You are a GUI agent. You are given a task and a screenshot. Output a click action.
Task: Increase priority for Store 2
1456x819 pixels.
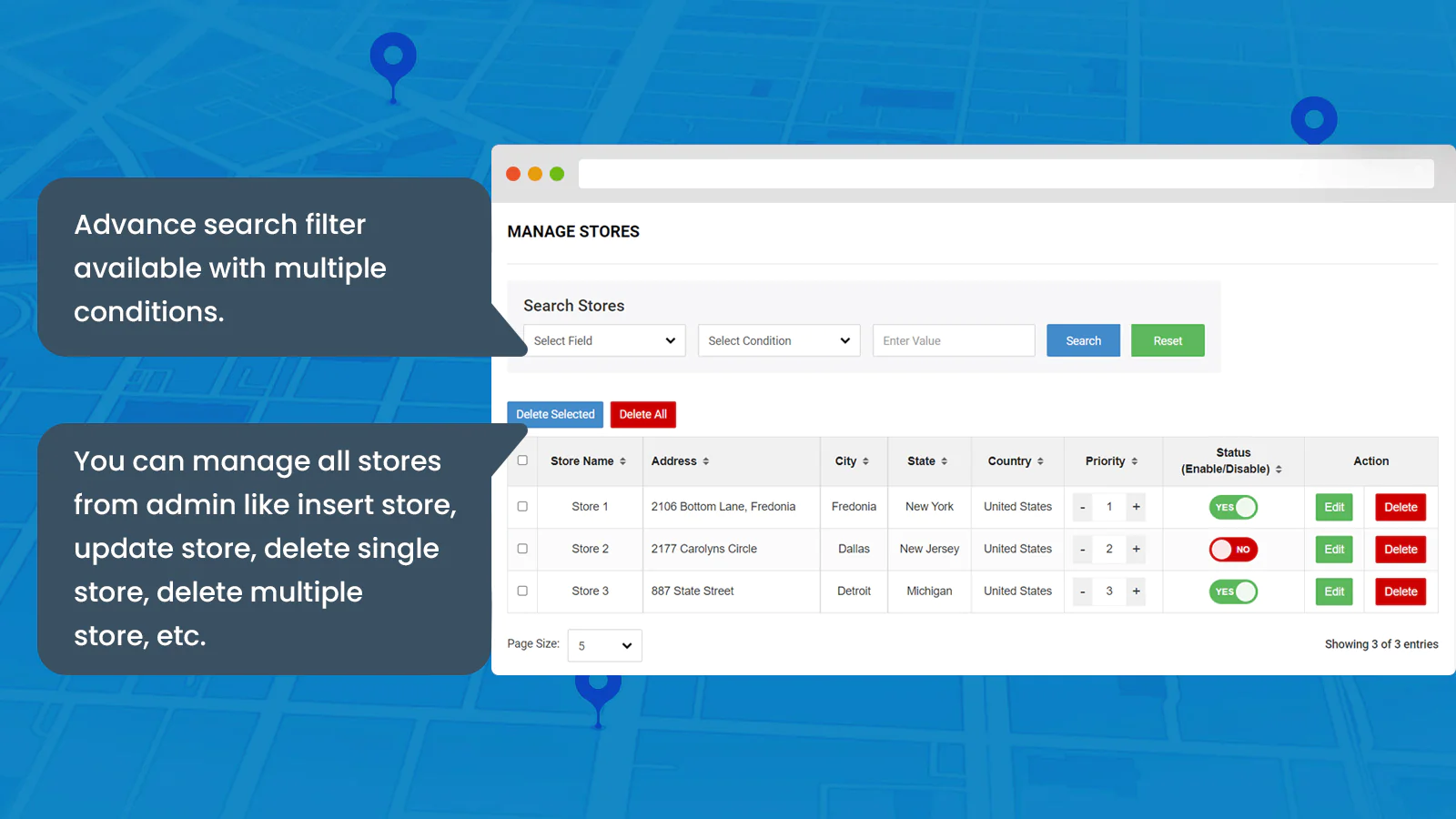pos(1136,550)
